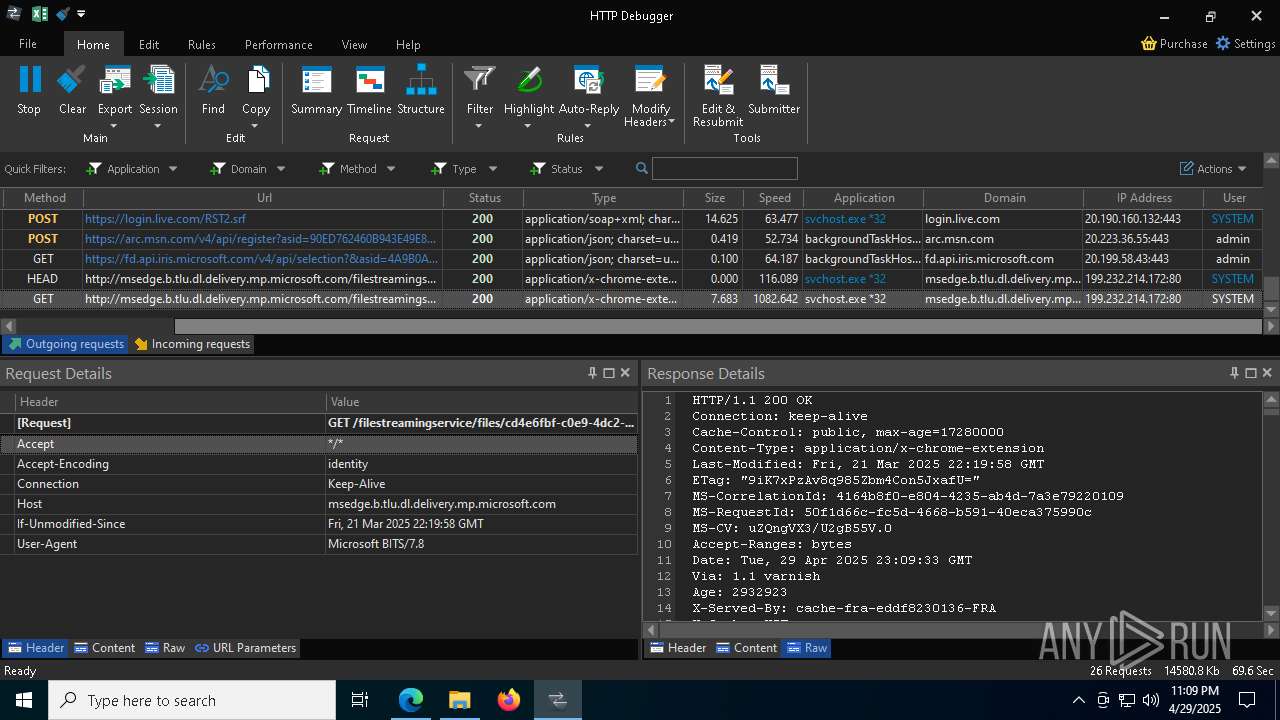
Task: Click the Stop capture icon
Action: (x=29, y=80)
